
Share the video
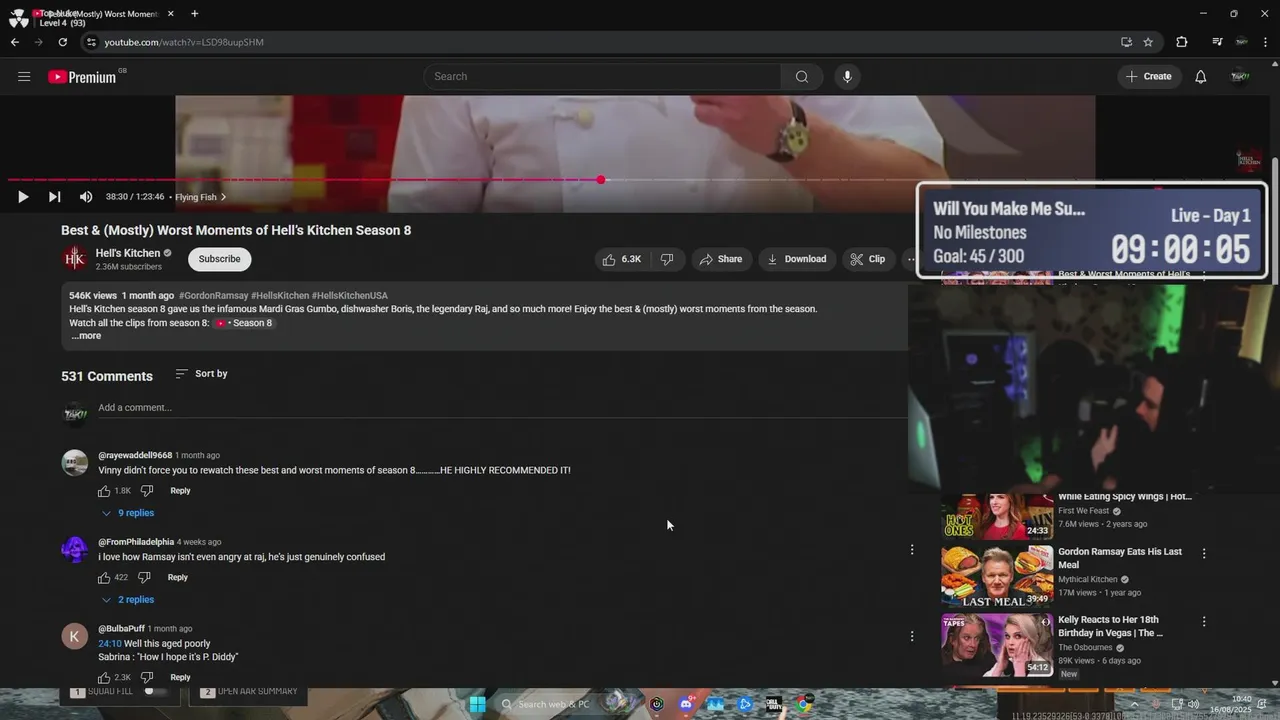coord(721,259)
